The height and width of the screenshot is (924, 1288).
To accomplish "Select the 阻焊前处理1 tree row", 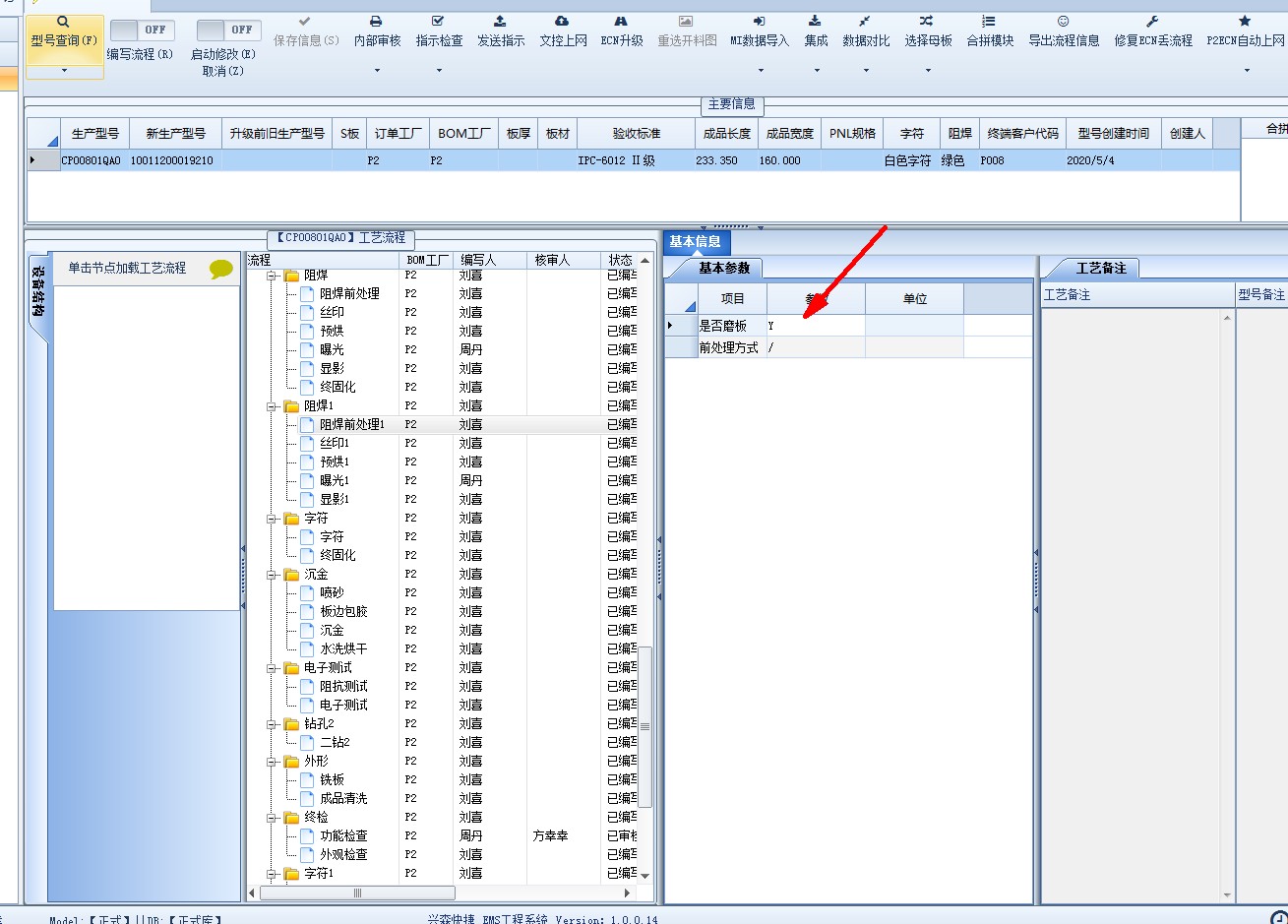I will [441, 424].
